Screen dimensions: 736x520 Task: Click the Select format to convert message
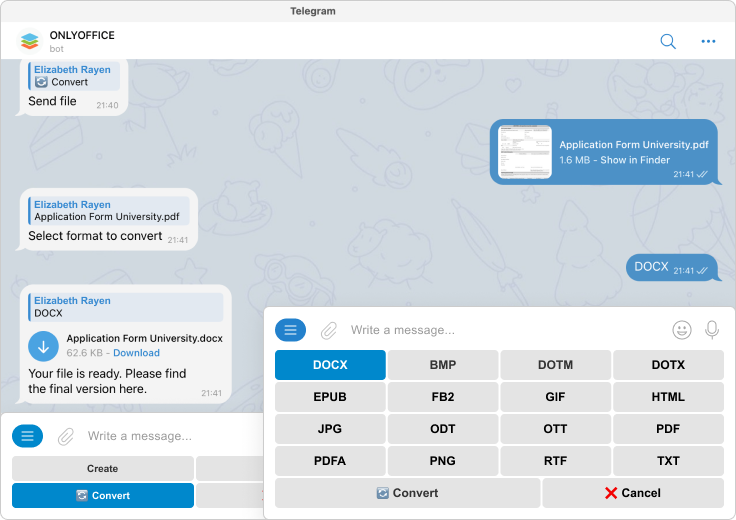[x=95, y=236]
